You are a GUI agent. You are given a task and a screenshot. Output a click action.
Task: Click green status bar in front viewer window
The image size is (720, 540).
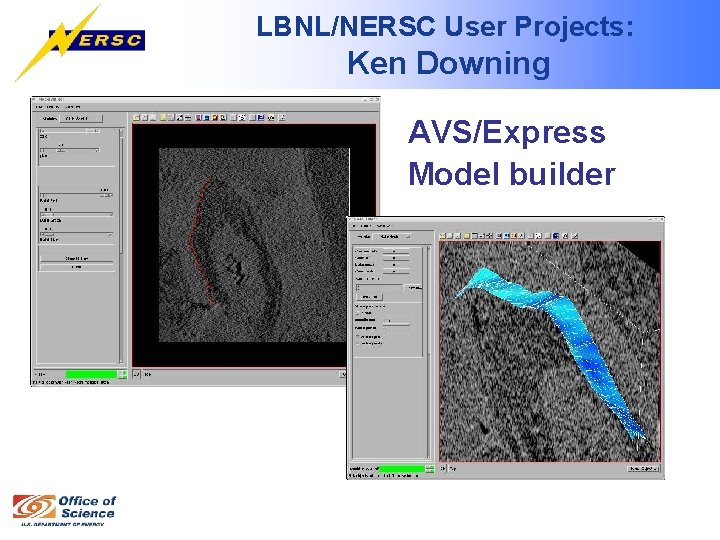402,469
